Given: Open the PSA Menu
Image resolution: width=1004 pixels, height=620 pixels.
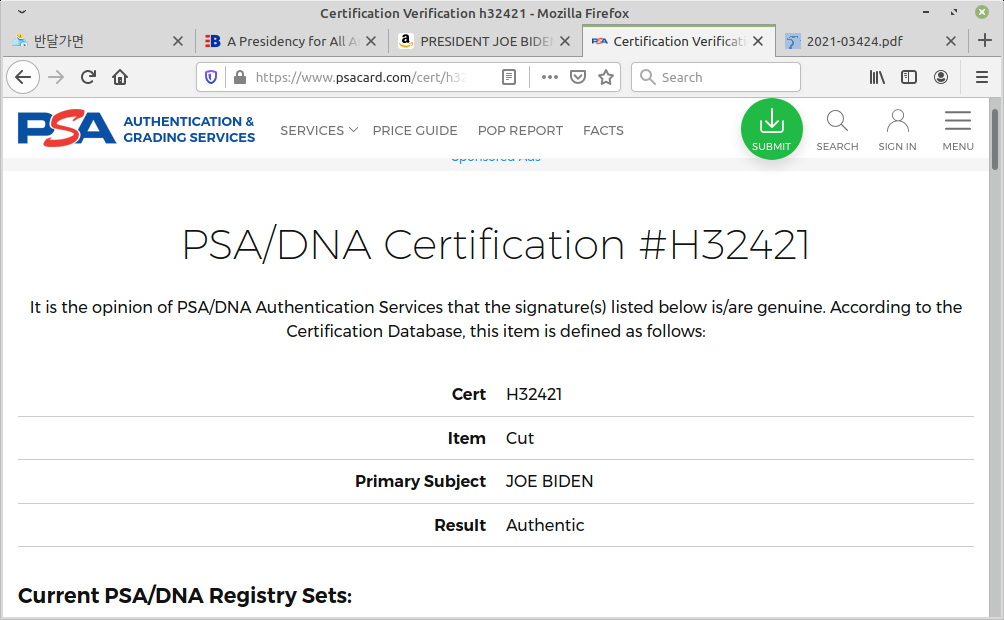Looking at the screenshot, I should pos(958,130).
